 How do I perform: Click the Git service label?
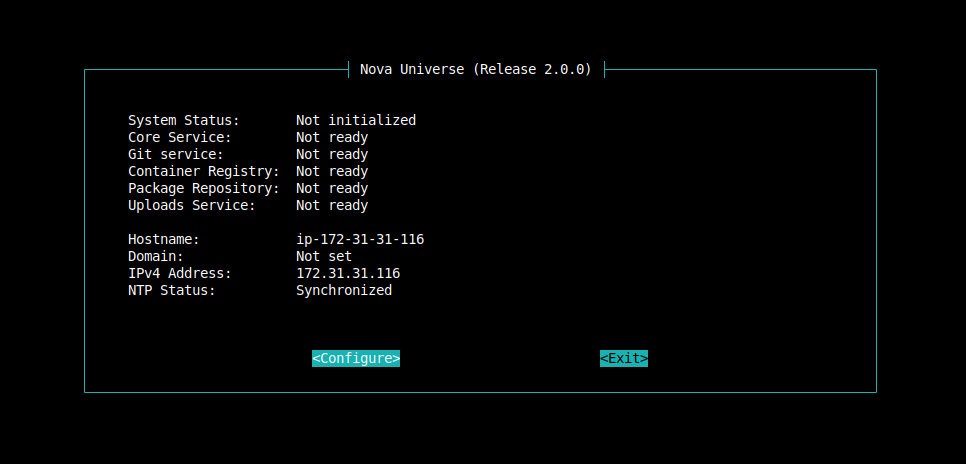tap(176, 155)
